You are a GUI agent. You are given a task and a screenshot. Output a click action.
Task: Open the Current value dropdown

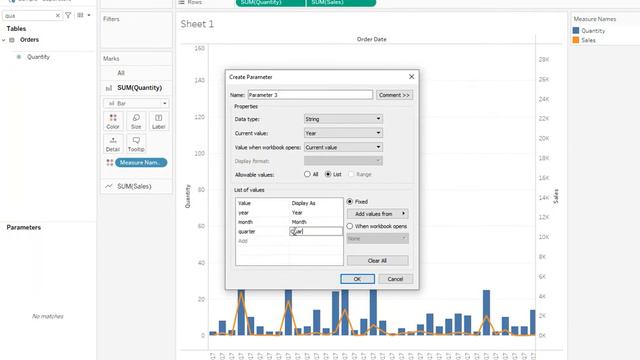[343, 133]
